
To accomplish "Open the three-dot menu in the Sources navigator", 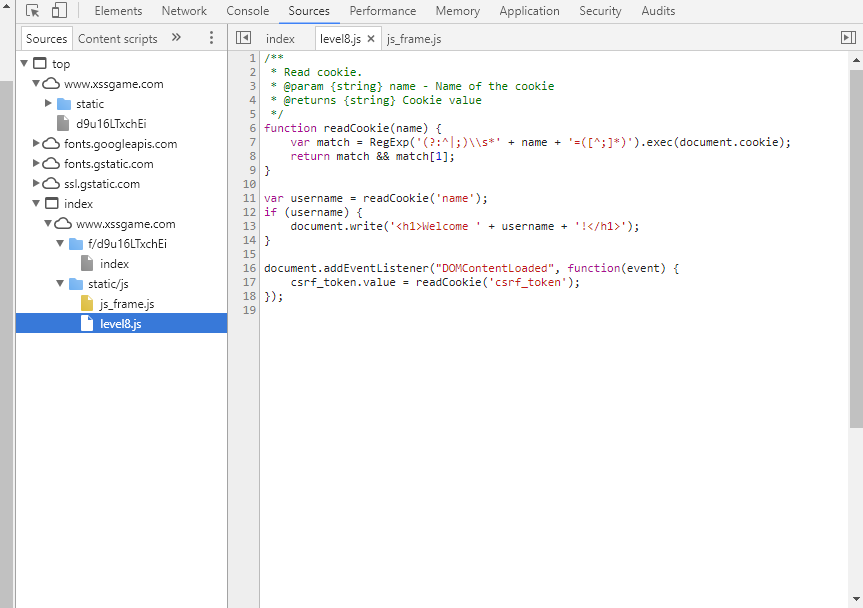I will pos(211,38).
